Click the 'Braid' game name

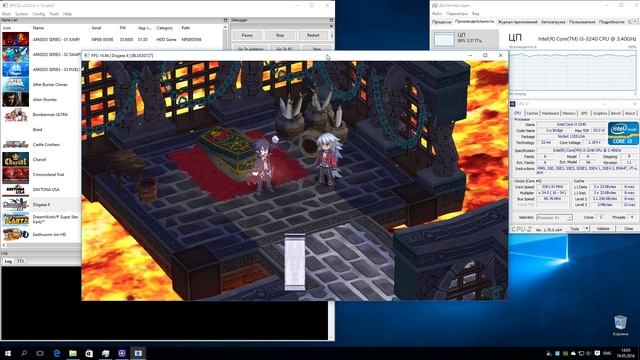38,129
